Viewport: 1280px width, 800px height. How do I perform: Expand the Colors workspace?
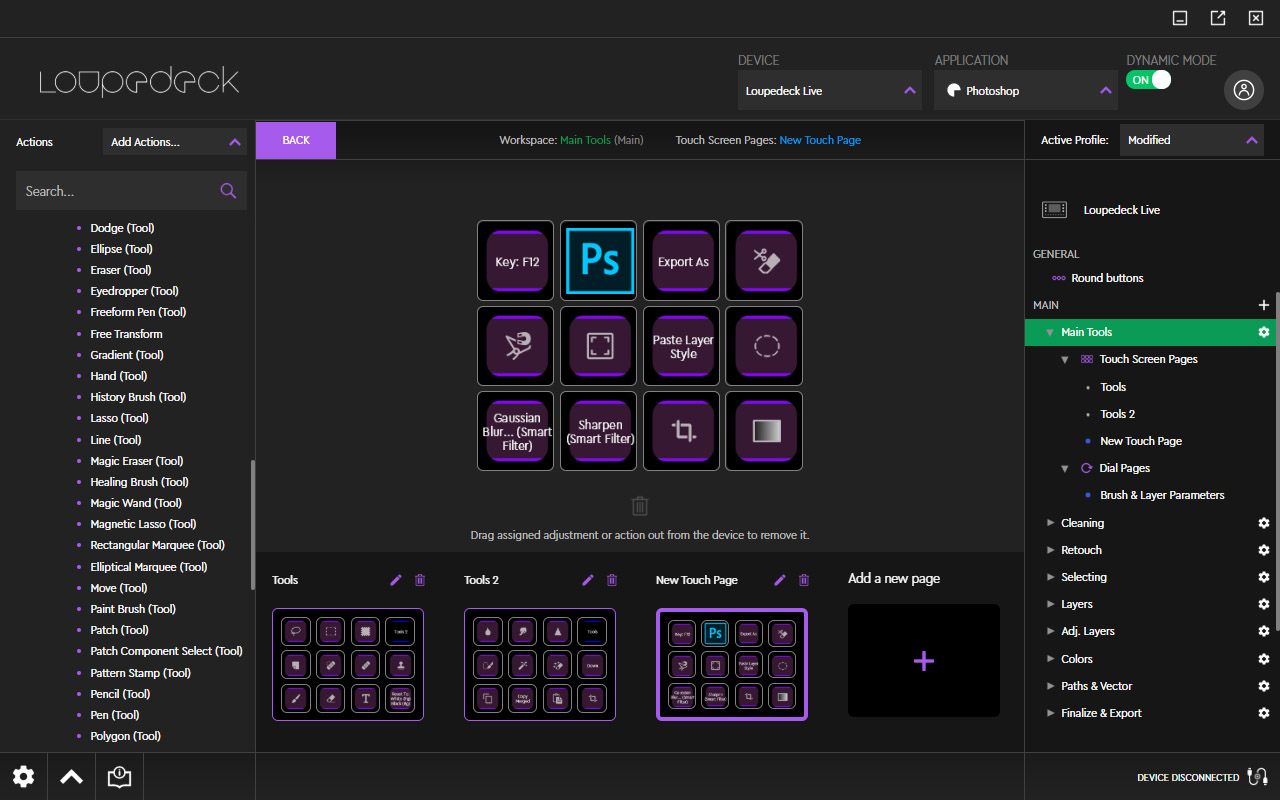(1050, 659)
